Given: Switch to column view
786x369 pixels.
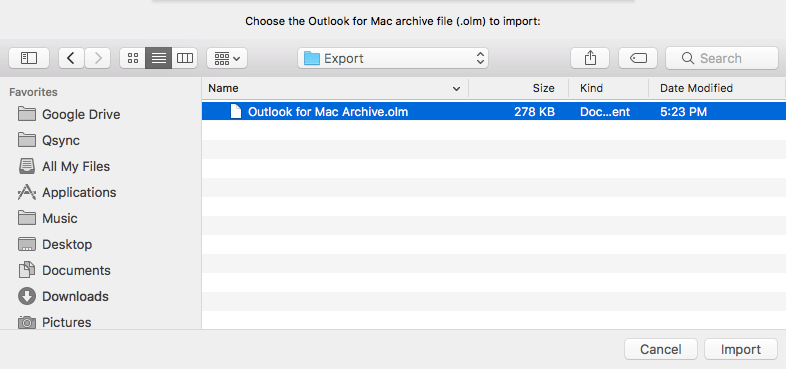Looking at the screenshot, I should [x=184, y=58].
